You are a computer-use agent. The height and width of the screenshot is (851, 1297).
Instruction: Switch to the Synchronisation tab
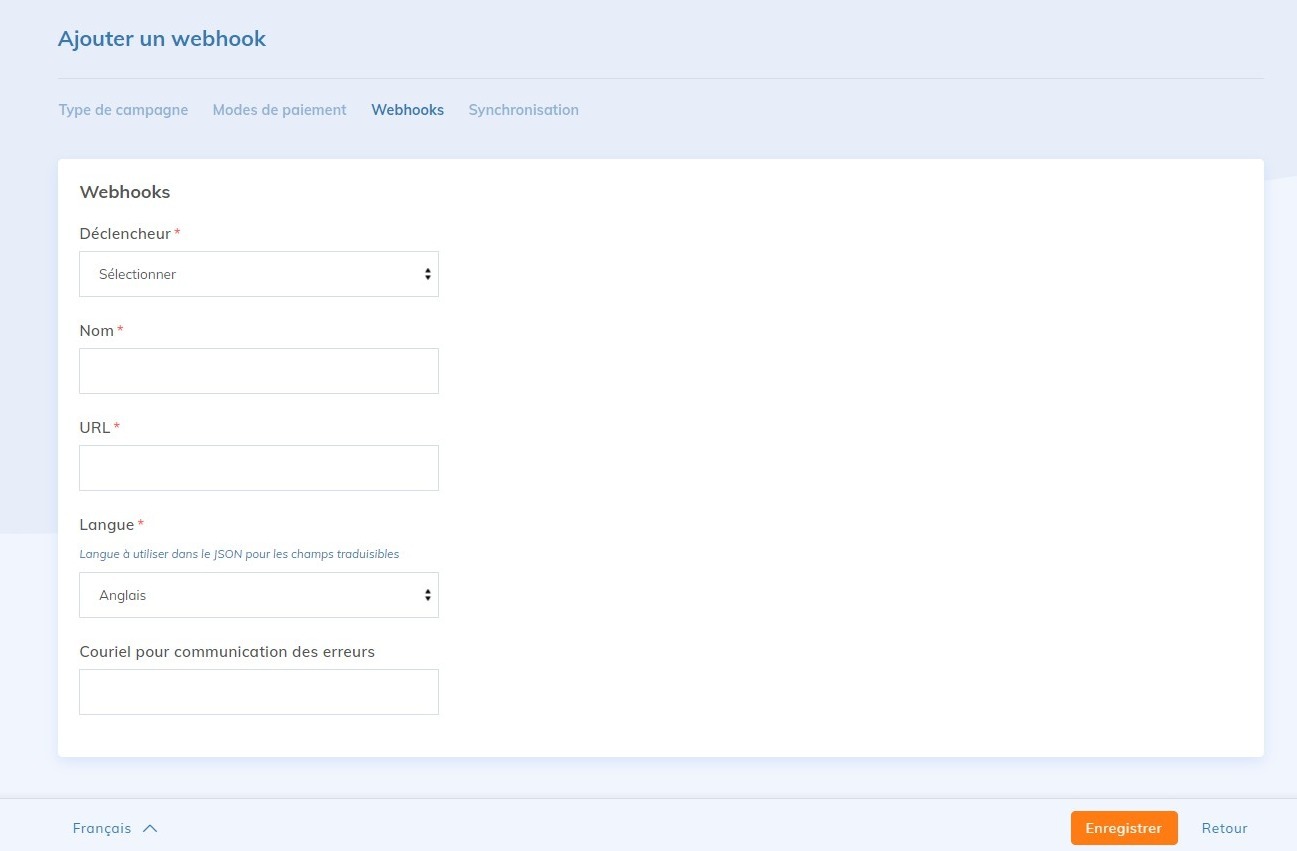click(523, 110)
